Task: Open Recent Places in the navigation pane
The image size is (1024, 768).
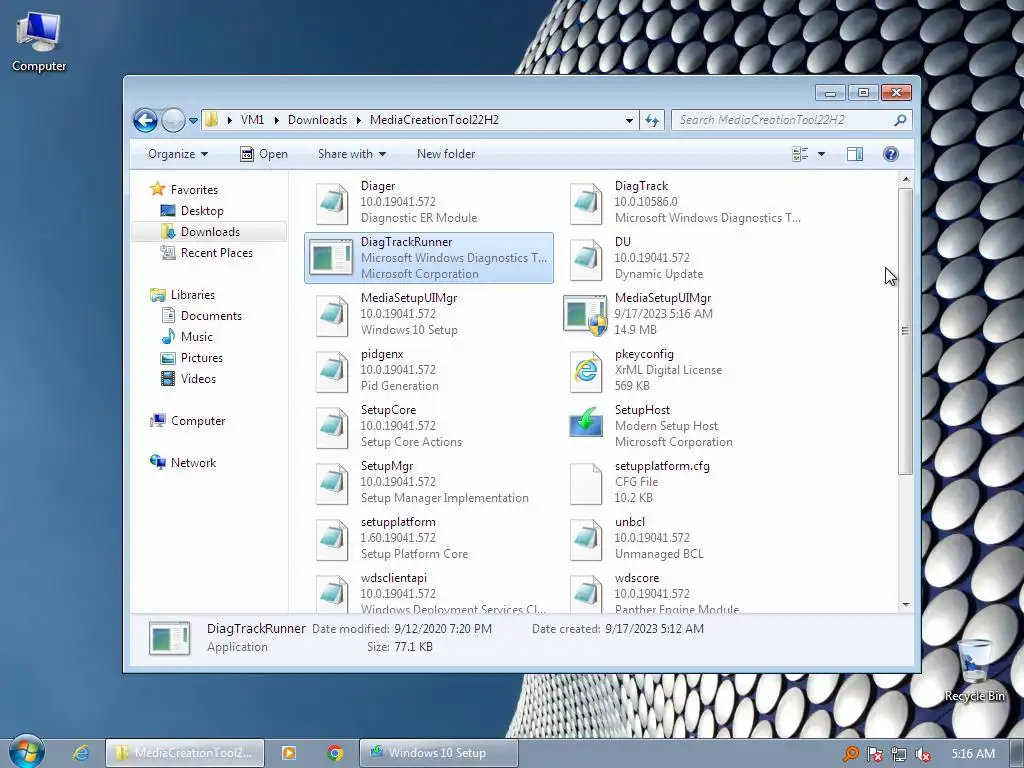Action: [x=216, y=253]
